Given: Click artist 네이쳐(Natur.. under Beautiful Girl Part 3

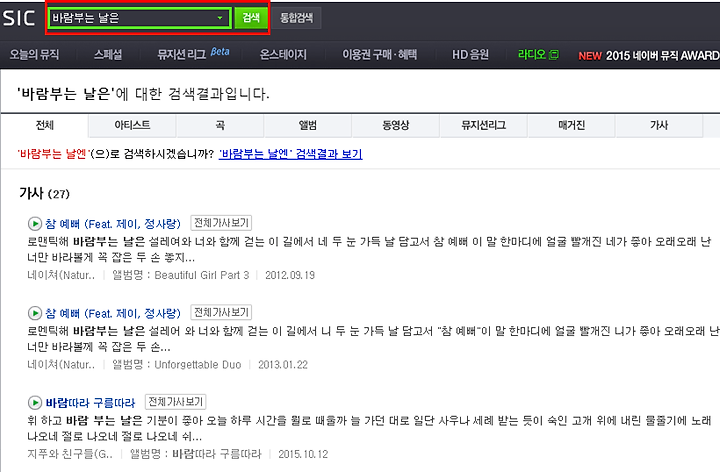Looking at the screenshot, I should coord(61,275).
